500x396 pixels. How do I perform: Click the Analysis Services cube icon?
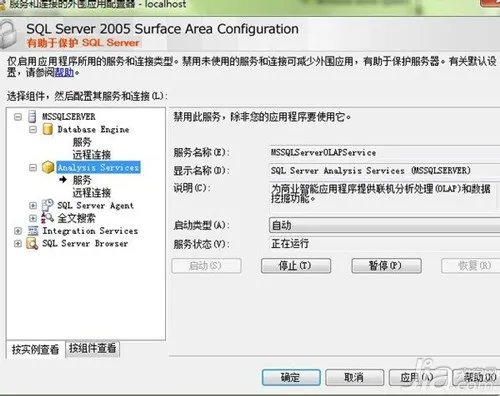tap(48, 167)
